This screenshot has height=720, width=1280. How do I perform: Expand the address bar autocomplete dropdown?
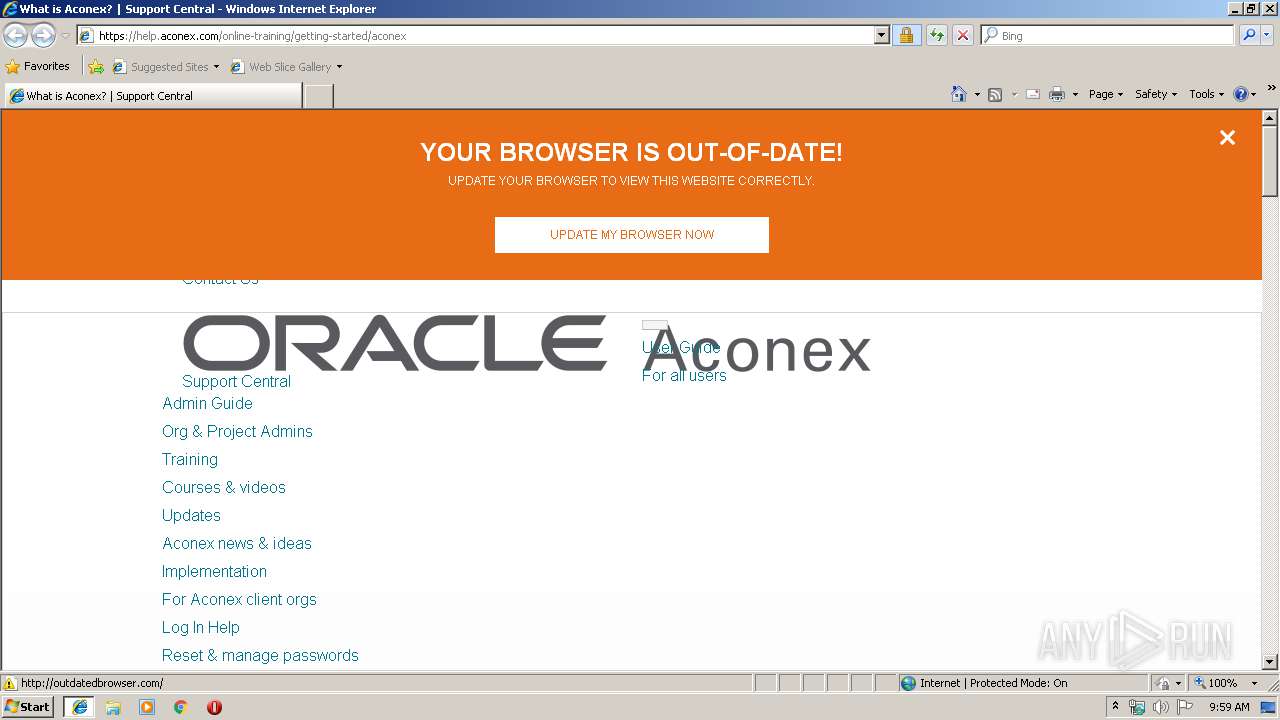click(881, 36)
